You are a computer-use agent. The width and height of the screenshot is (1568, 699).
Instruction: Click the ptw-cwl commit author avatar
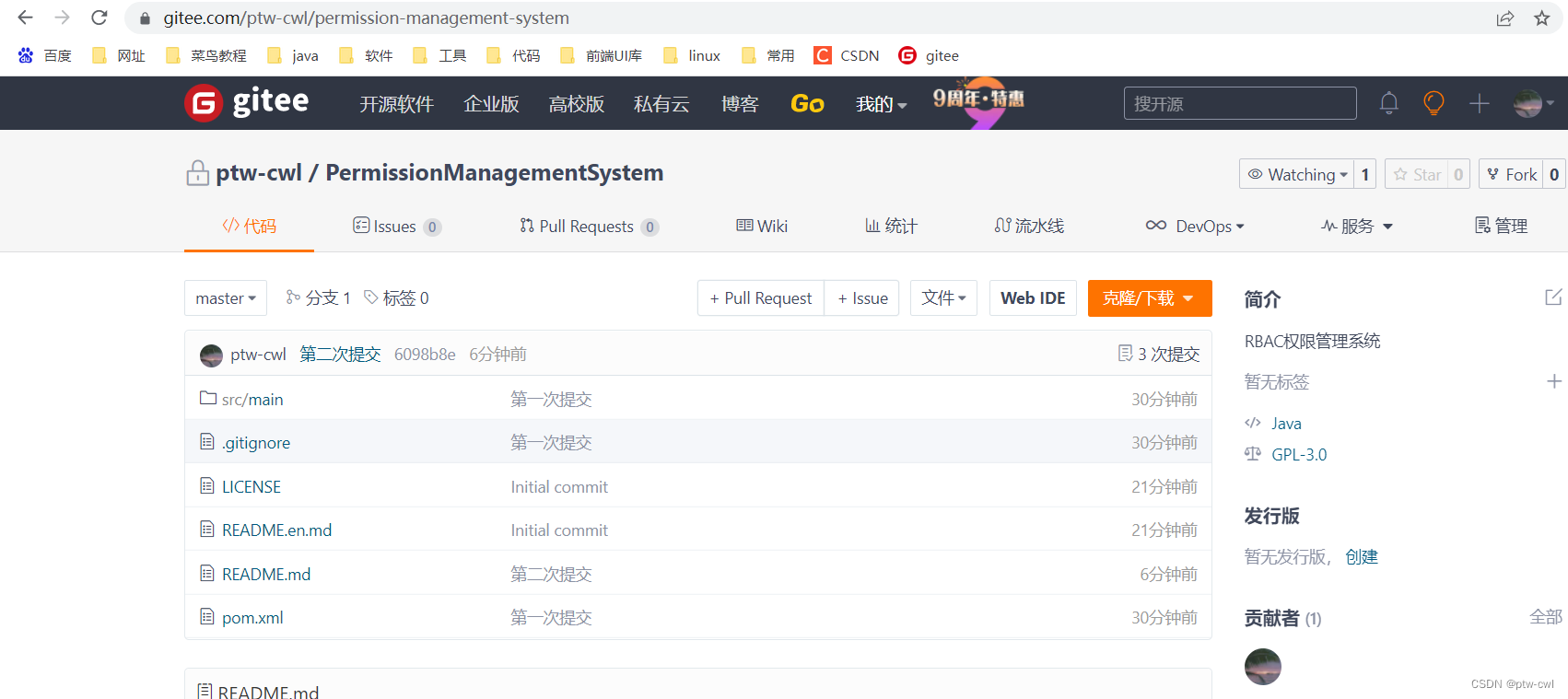[x=211, y=355]
